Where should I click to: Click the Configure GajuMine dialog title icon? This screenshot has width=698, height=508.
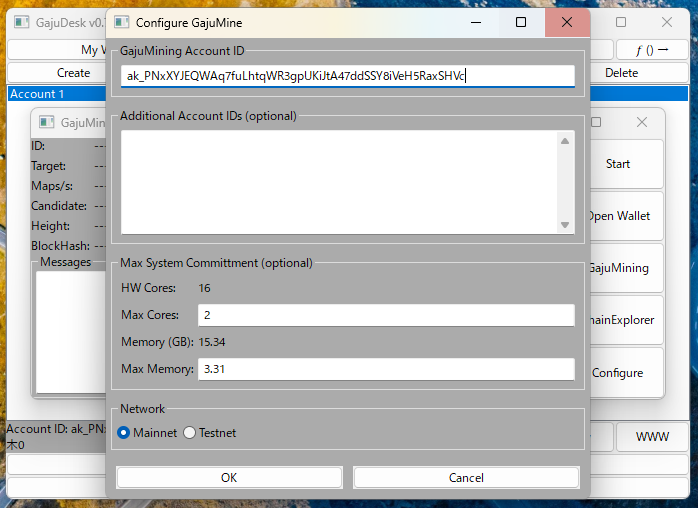[x=122, y=22]
